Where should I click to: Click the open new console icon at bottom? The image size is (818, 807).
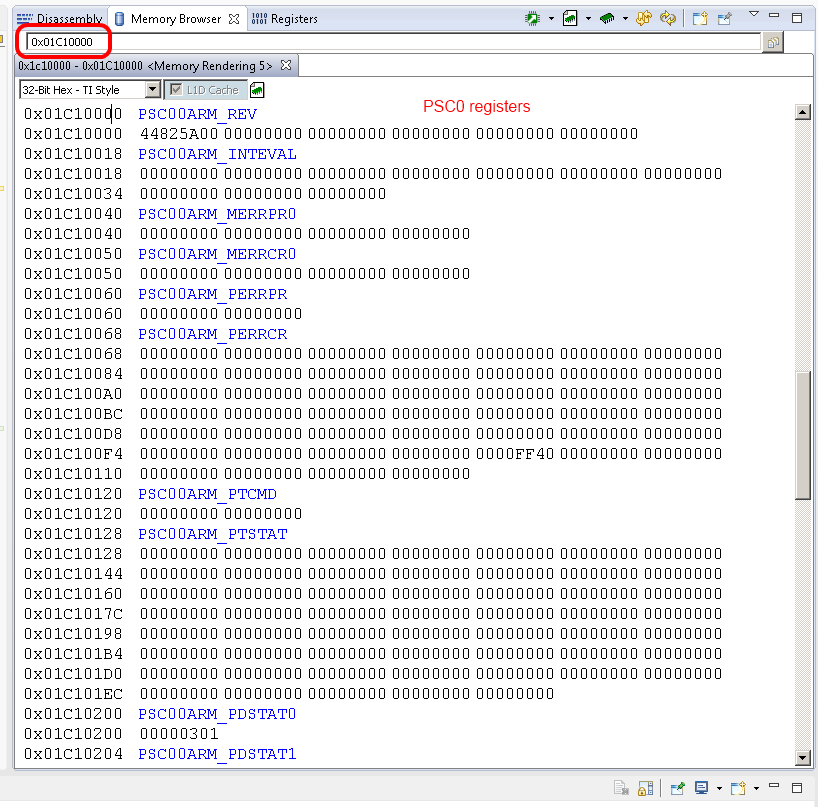738,788
